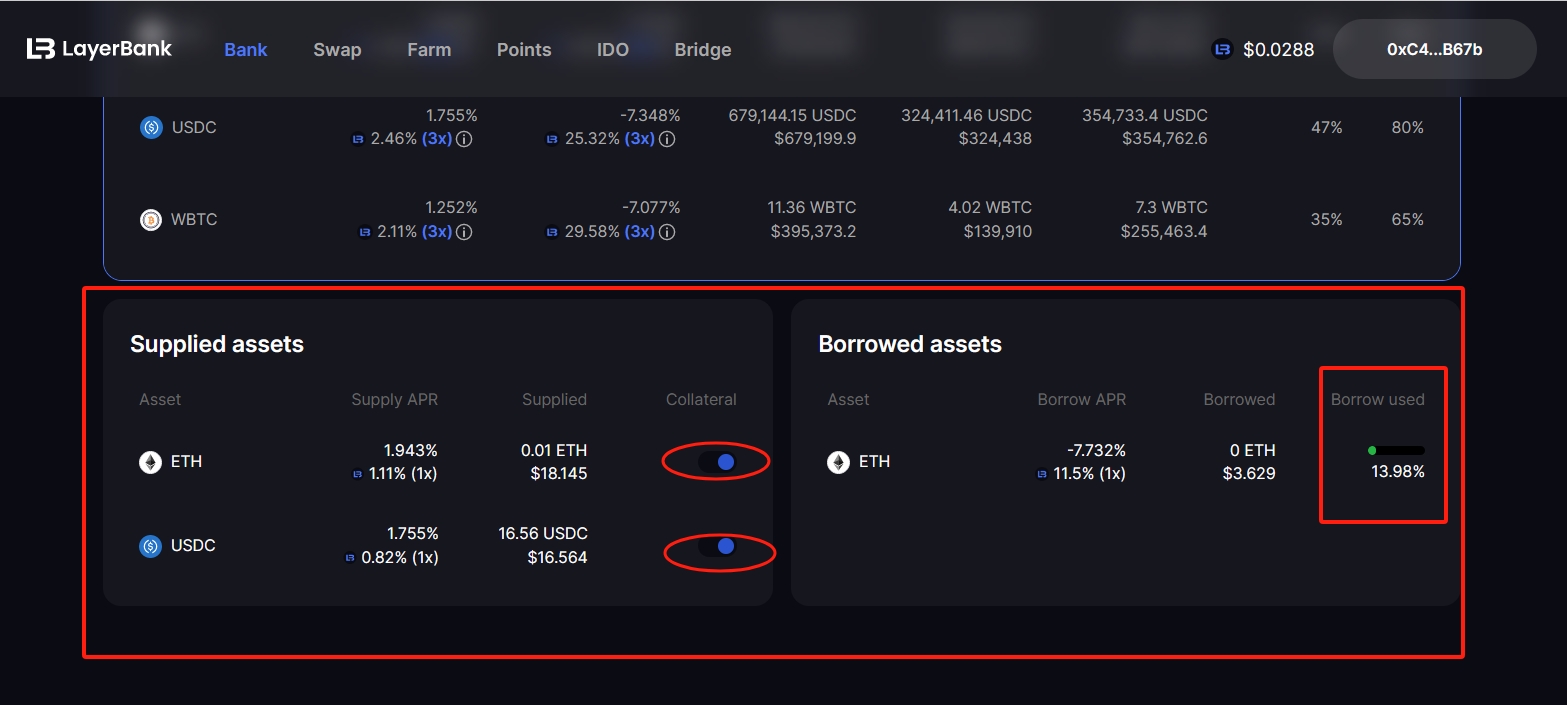
Task: Click the ETH icon in Borrowed assets
Action: coord(838,462)
